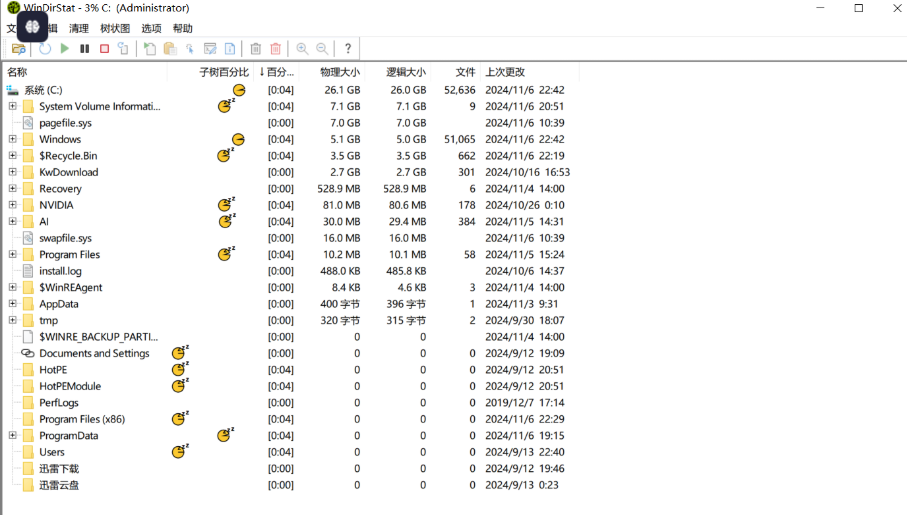Expand the Program Files folder node
Screen dimensions: 907x515
coord(13,254)
